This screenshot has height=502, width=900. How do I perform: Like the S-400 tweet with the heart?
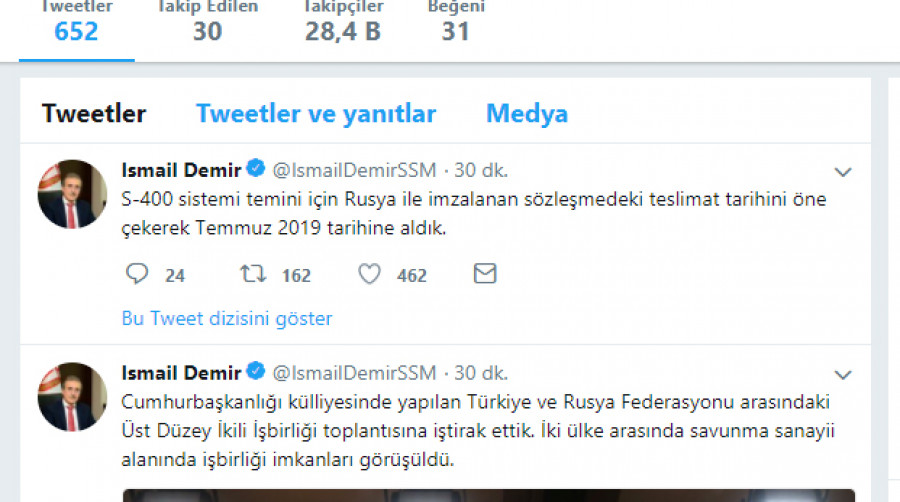(369, 274)
